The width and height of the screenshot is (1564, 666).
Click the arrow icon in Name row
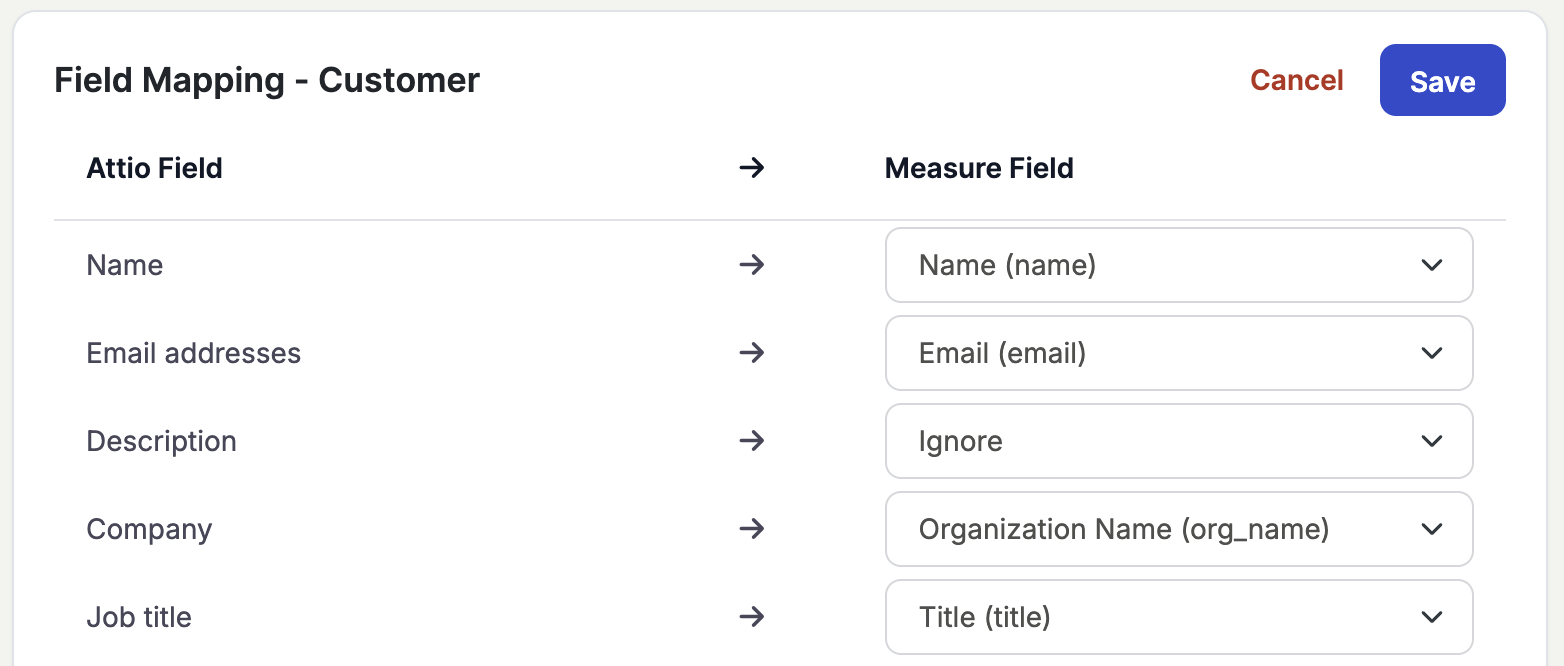751,265
